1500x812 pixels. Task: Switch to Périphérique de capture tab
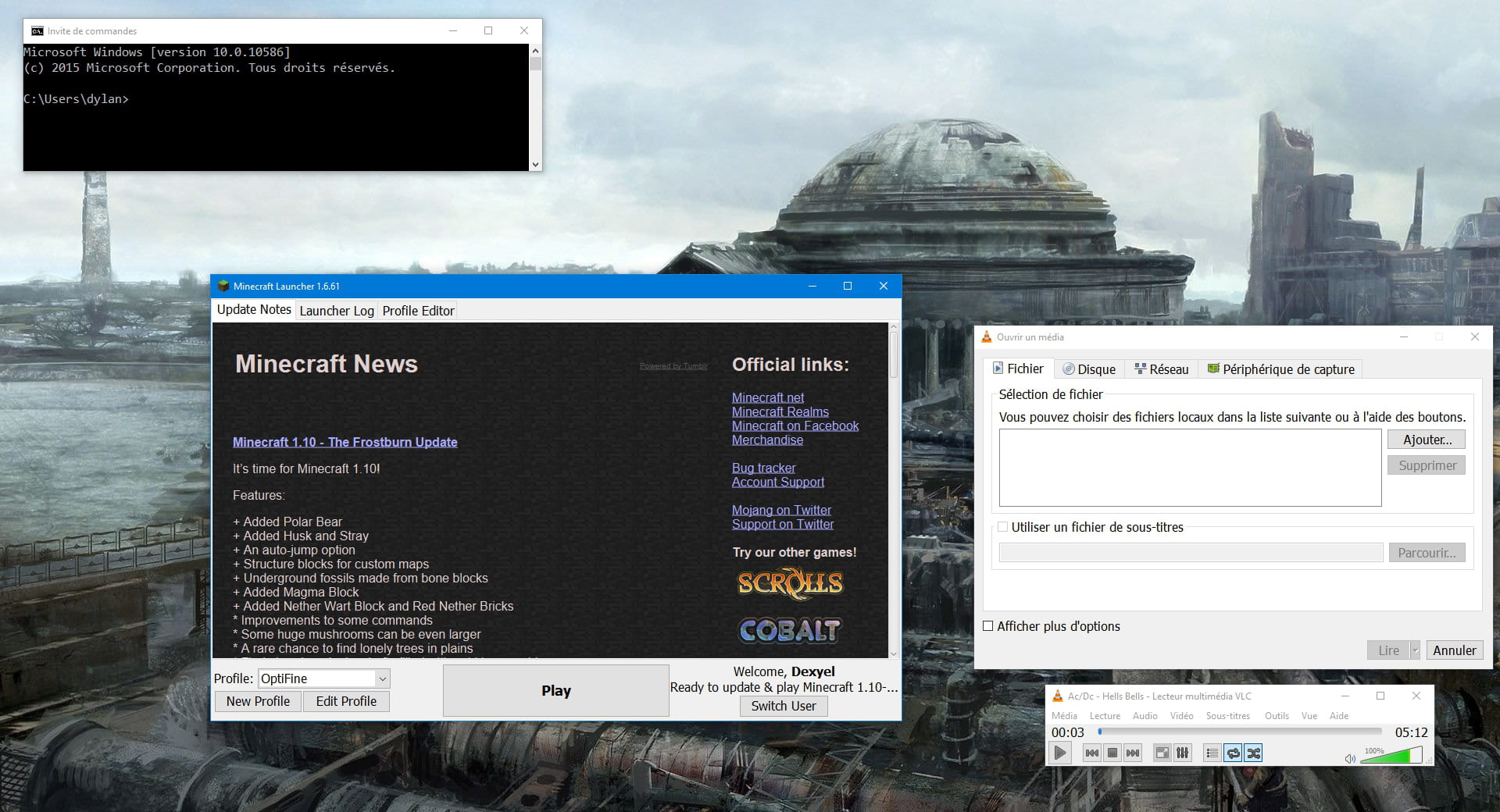[x=1281, y=369]
